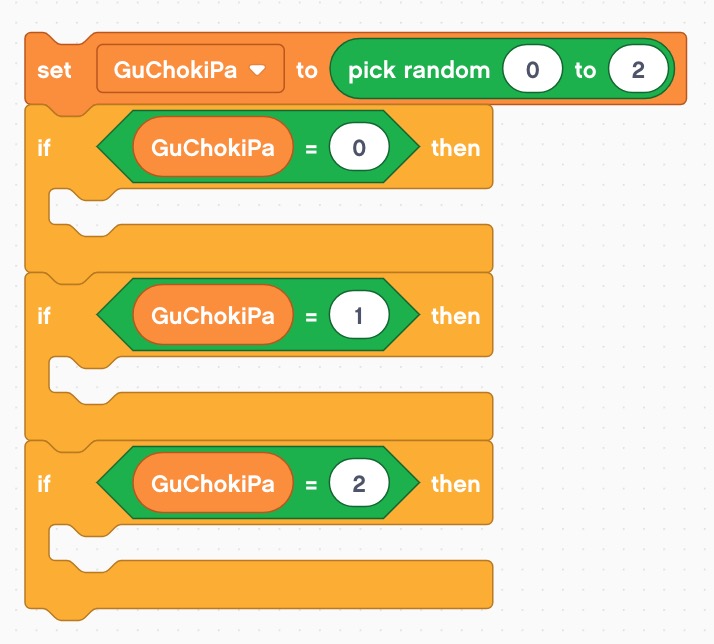The image size is (714, 644).
Task: Edit the maximum value 2 in pick random
Action: pyautogui.click(x=638, y=70)
